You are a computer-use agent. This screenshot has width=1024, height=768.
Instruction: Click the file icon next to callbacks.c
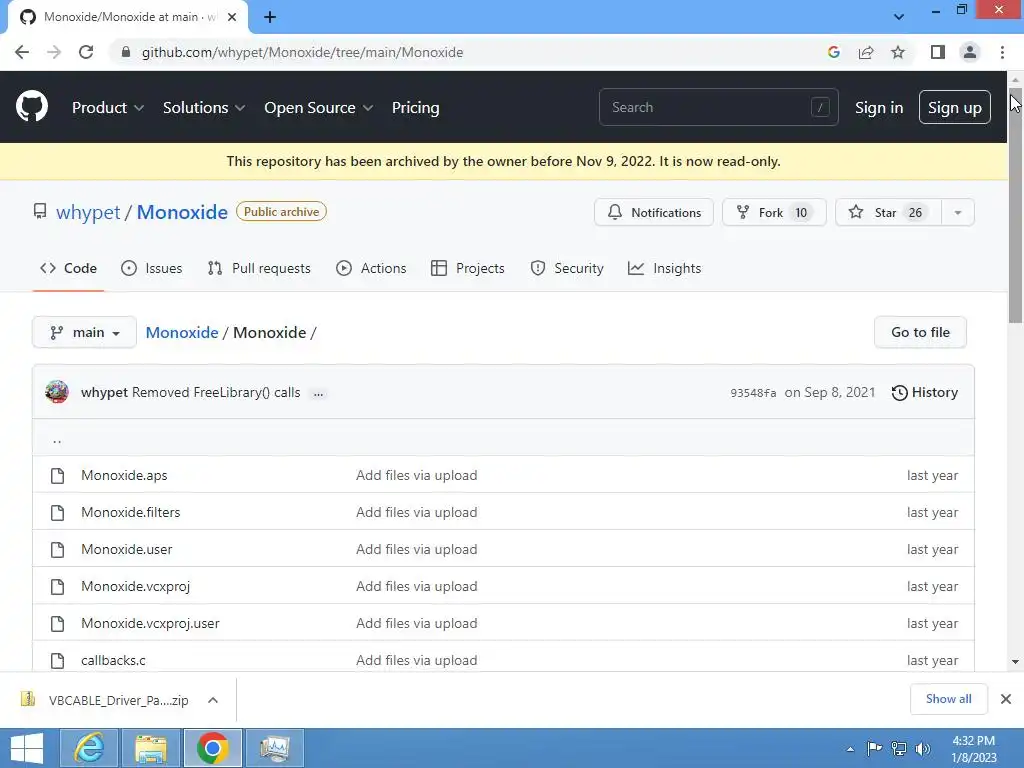click(x=57, y=660)
